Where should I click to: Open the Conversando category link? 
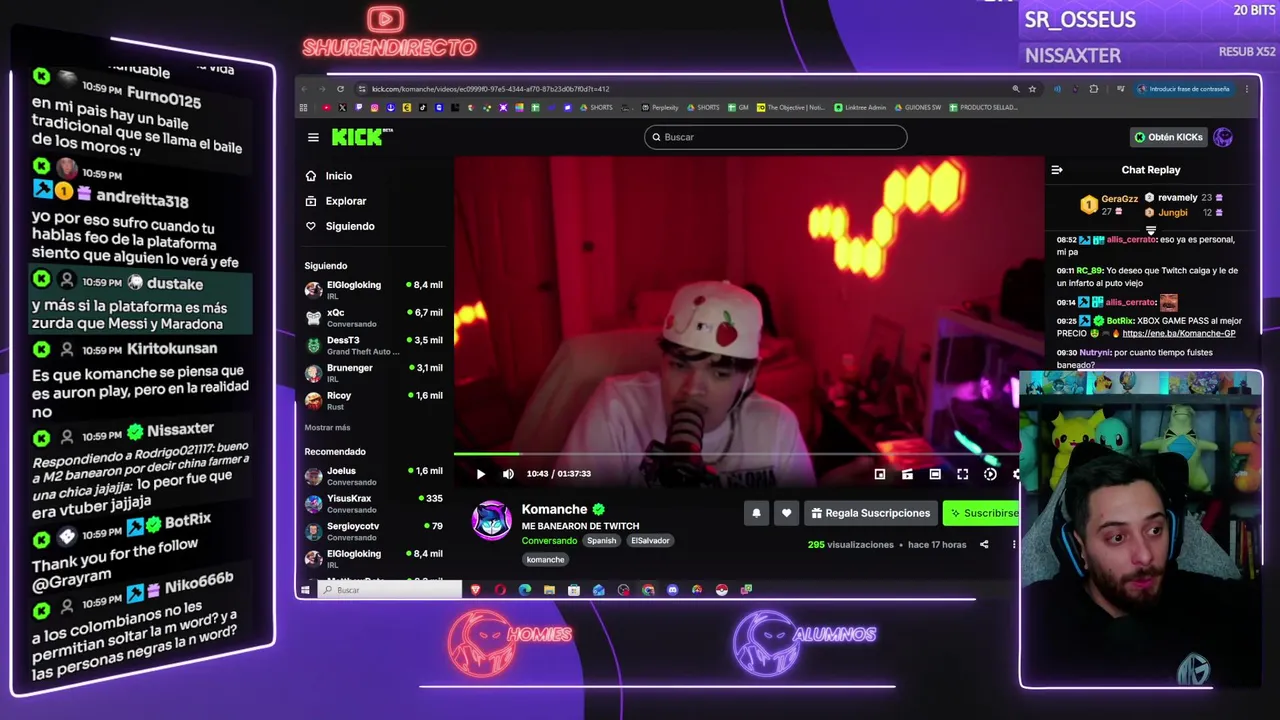(549, 541)
